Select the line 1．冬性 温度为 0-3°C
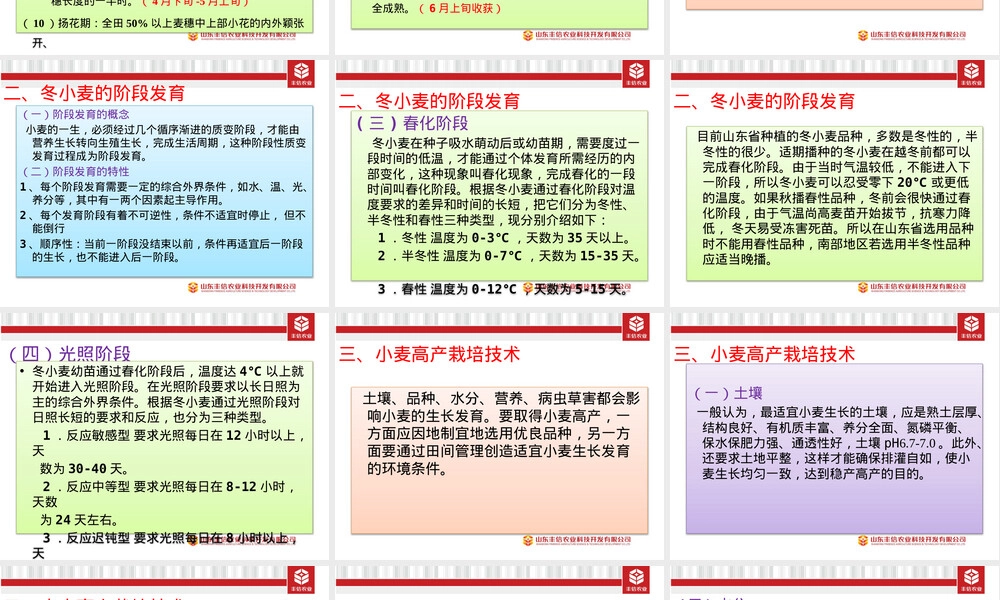Viewport: 1000px width, 600px height. [x=504, y=238]
